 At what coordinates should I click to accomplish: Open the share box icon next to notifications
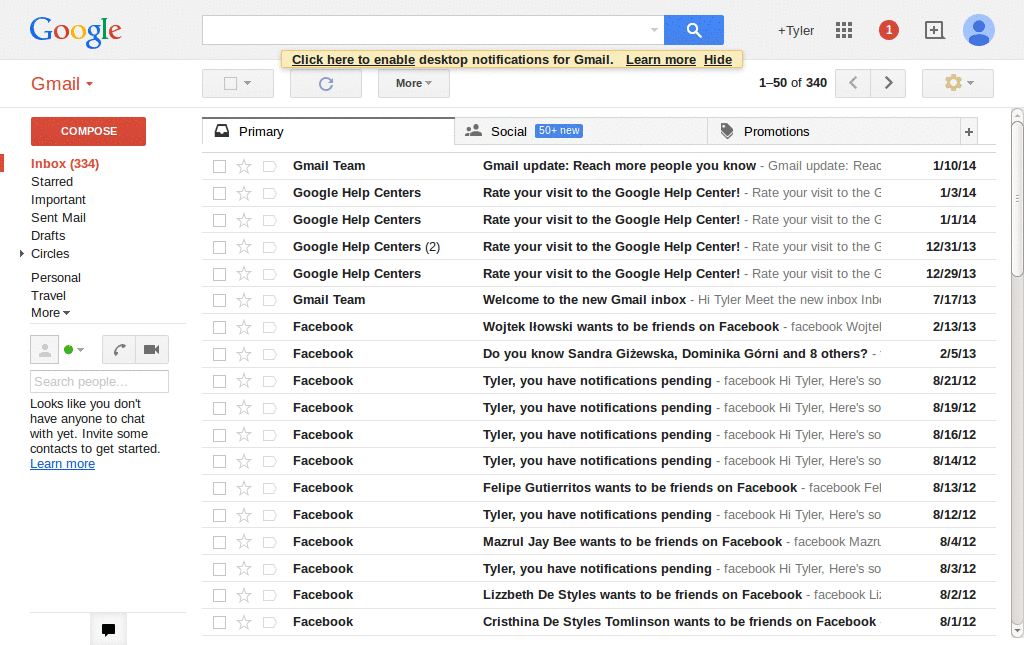pos(934,30)
